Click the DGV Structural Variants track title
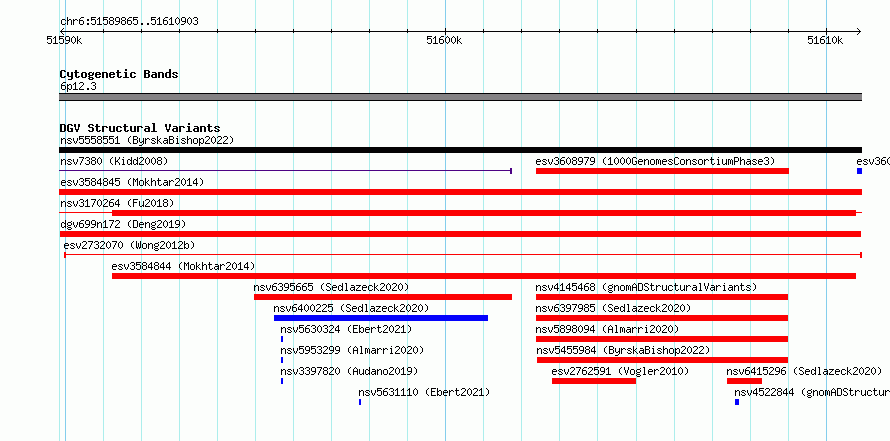 pos(140,128)
